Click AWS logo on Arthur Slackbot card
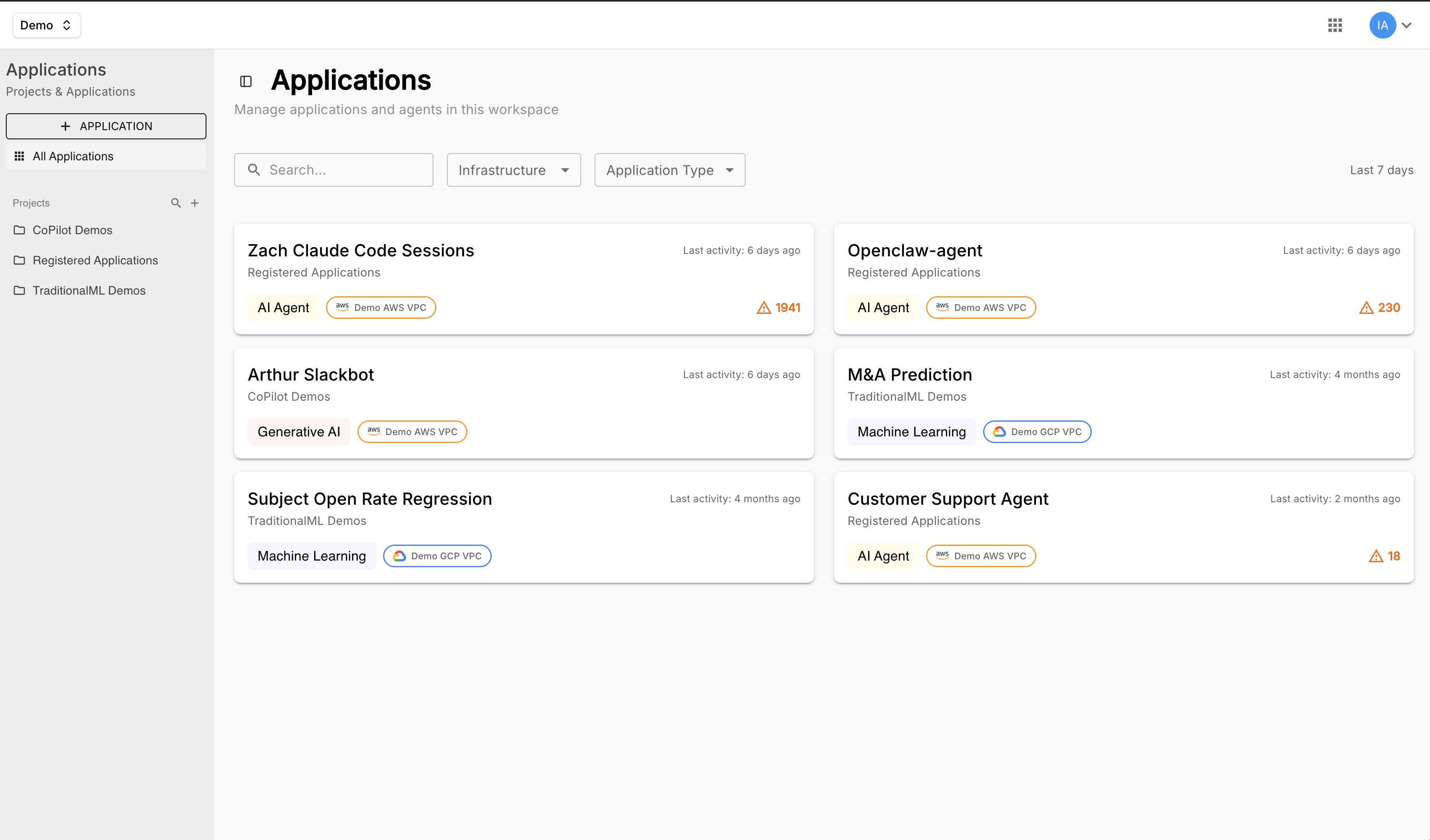Screen dimensions: 1430x840 (x=373, y=431)
